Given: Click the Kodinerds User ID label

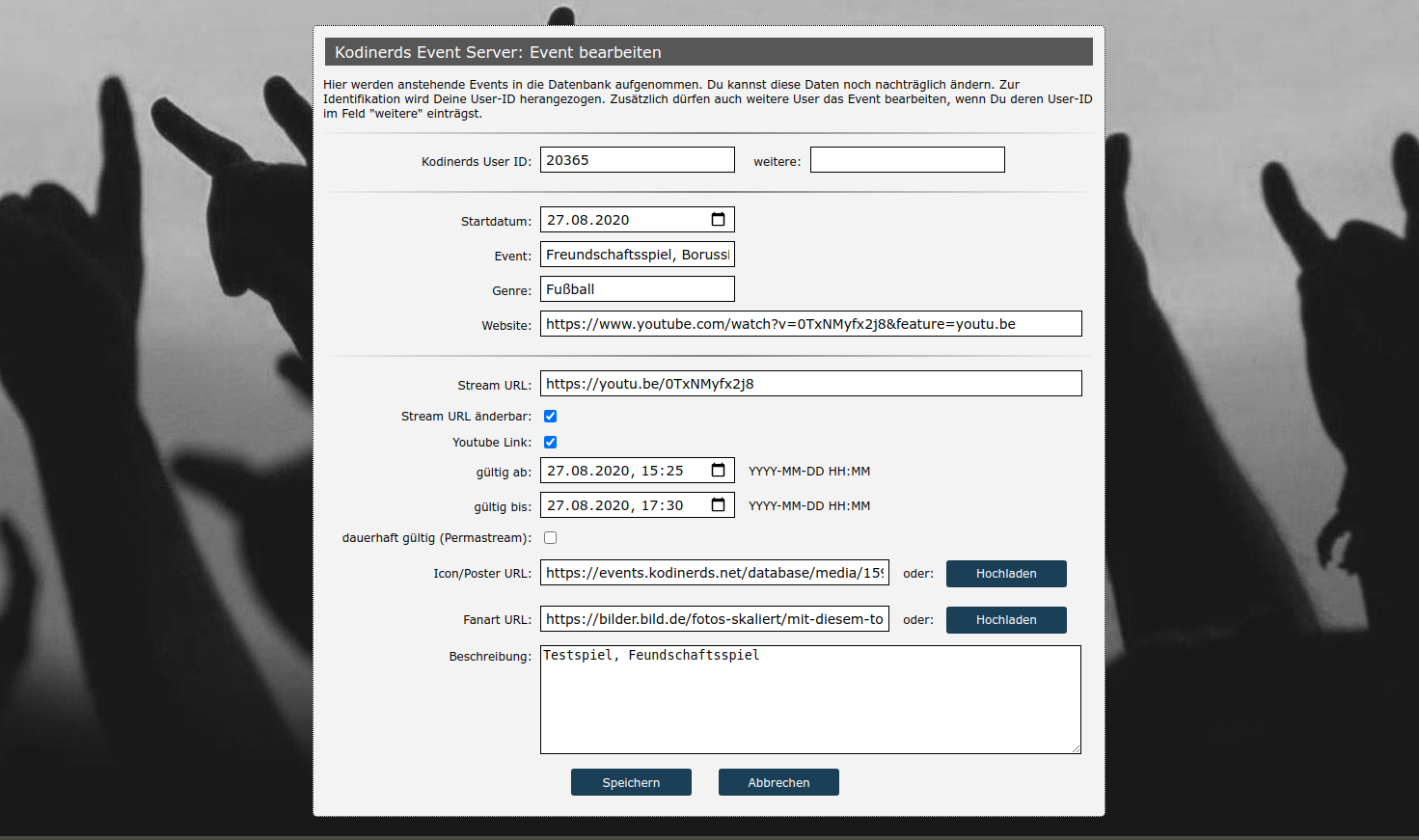Looking at the screenshot, I should [477, 162].
